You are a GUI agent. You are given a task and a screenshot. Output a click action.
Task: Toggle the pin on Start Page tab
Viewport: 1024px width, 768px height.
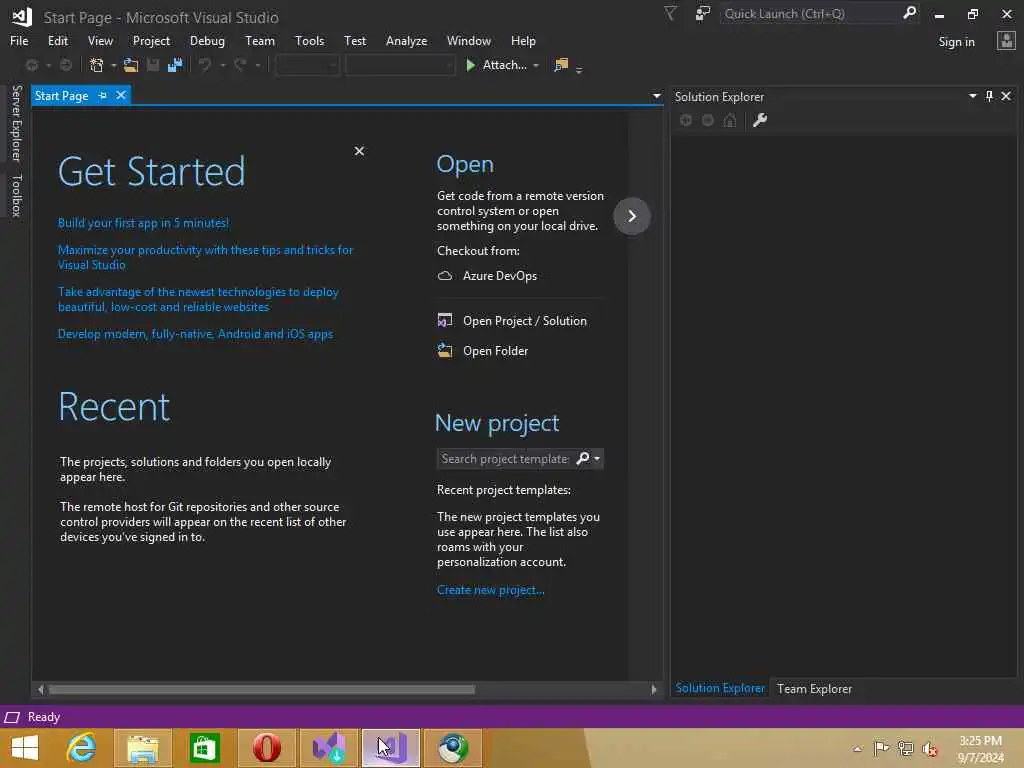point(103,95)
